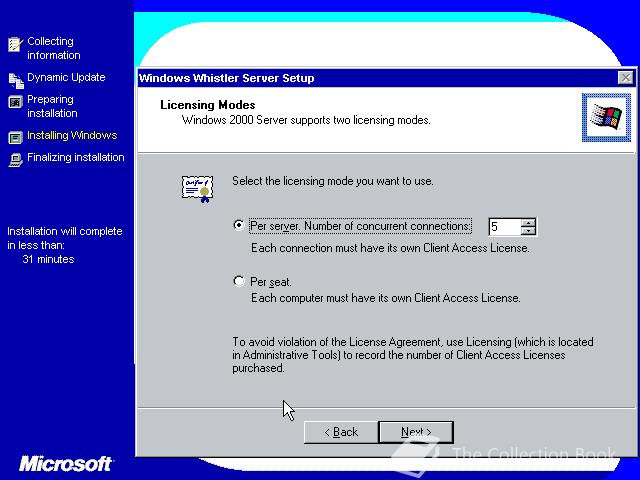Click 'Windows 2000 Server supports two licensing modes.'
The width and height of the screenshot is (640, 480).
pyautogui.click(x=306, y=120)
